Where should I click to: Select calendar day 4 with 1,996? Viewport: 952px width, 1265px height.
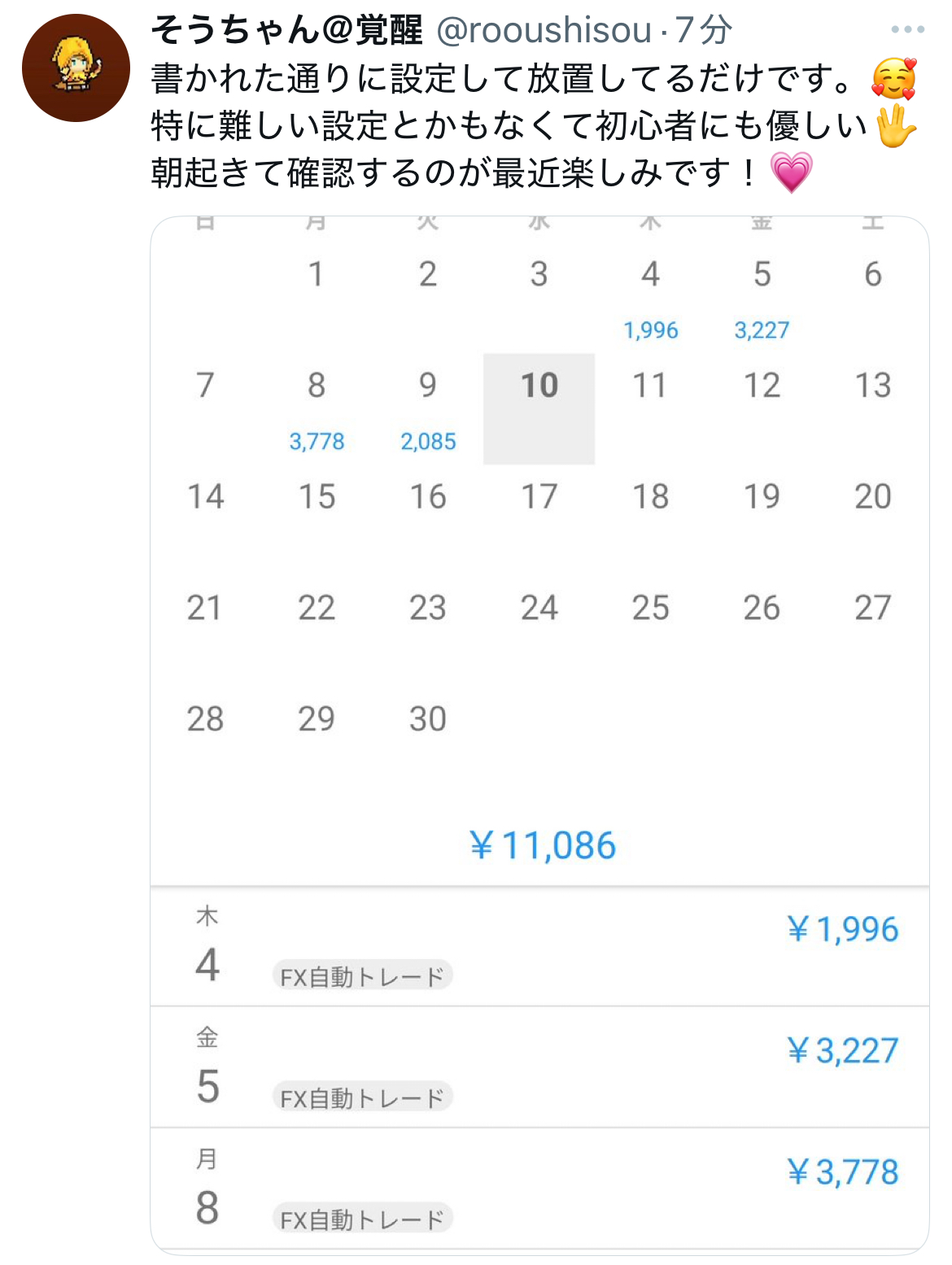pos(650,297)
